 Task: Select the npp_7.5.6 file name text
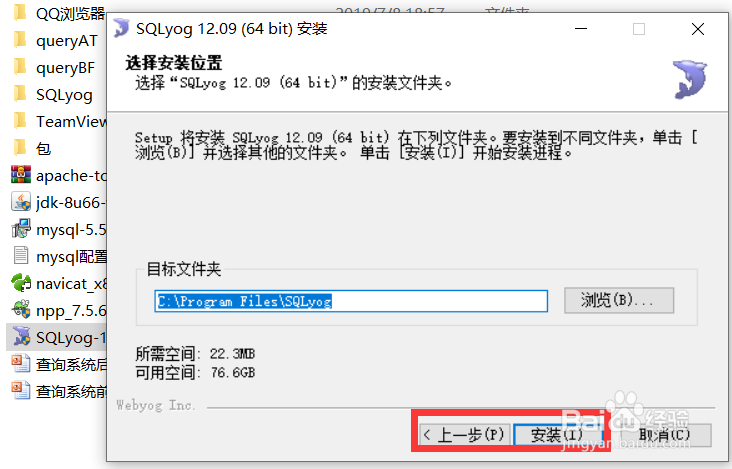click(71, 311)
